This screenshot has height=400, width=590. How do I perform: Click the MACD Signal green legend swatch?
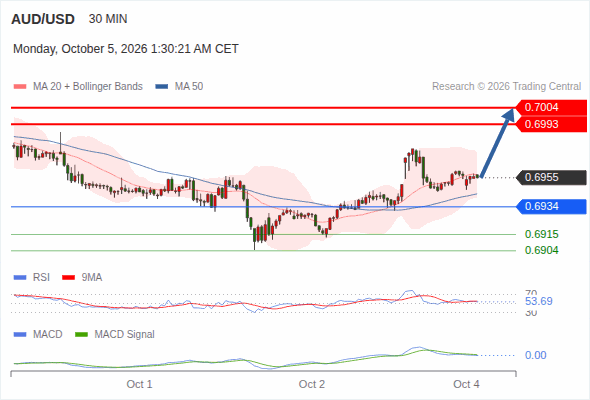click(81, 335)
